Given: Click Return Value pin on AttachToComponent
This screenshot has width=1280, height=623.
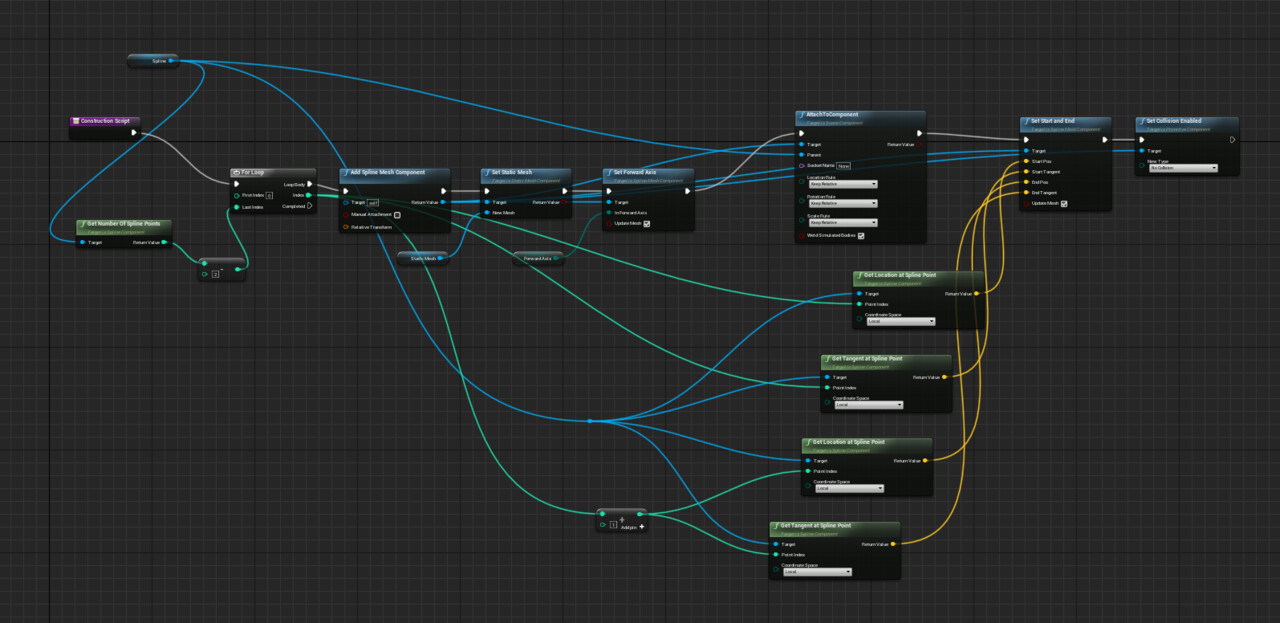Looking at the screenshot, I should click(919, 144).
